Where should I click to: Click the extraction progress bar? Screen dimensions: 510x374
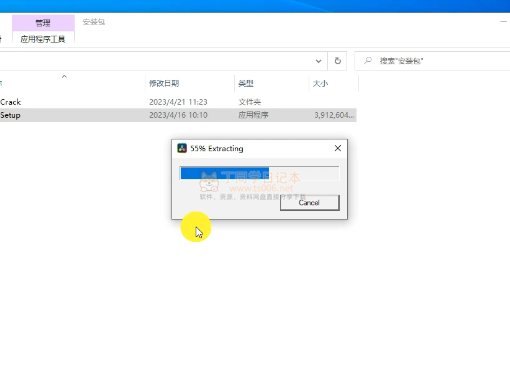259,173
